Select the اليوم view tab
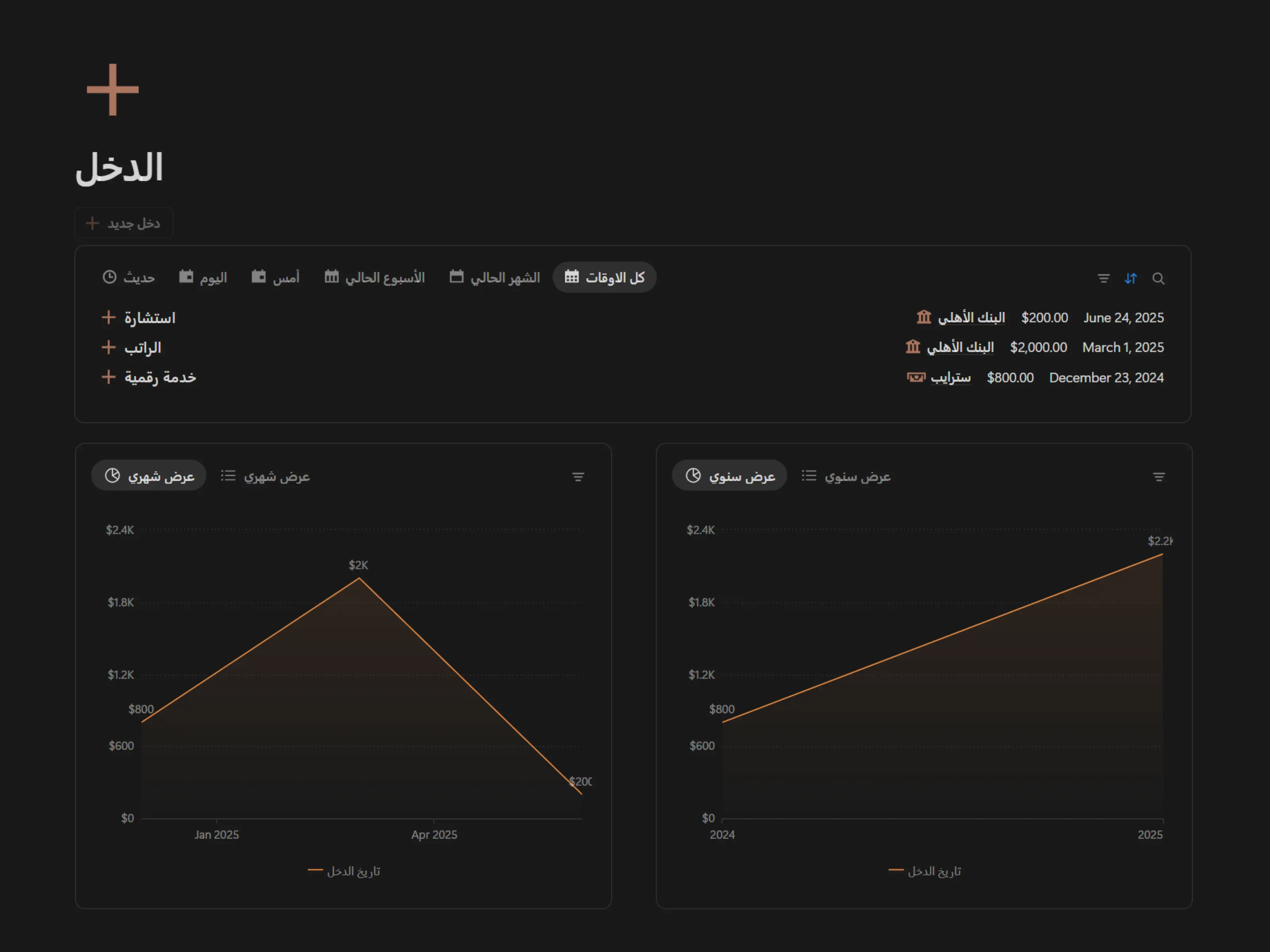The image size is (1270, 952). (203, 278)
